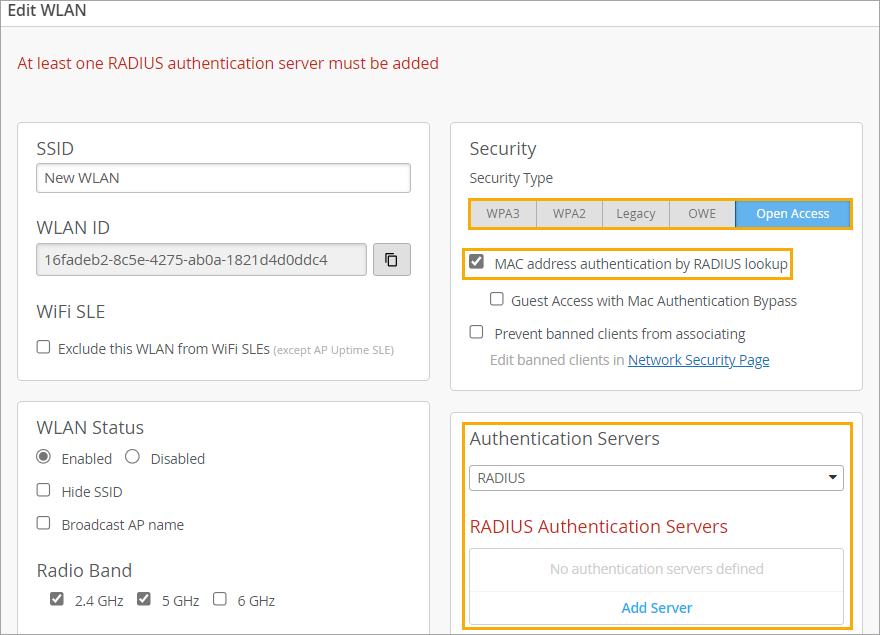Choose Legacy security type

click(x=635, y=214)
